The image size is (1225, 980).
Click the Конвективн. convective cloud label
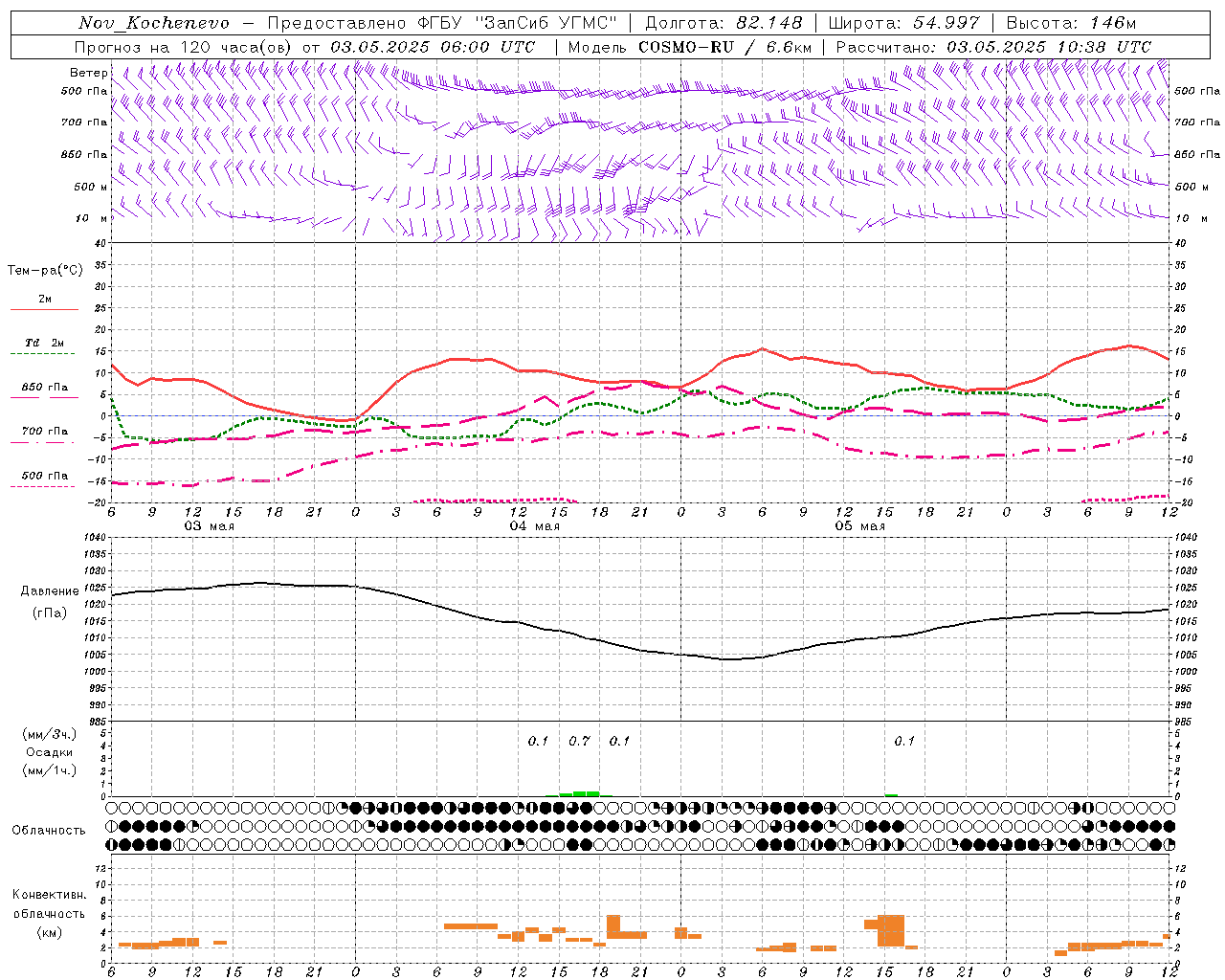click(50, 895)
